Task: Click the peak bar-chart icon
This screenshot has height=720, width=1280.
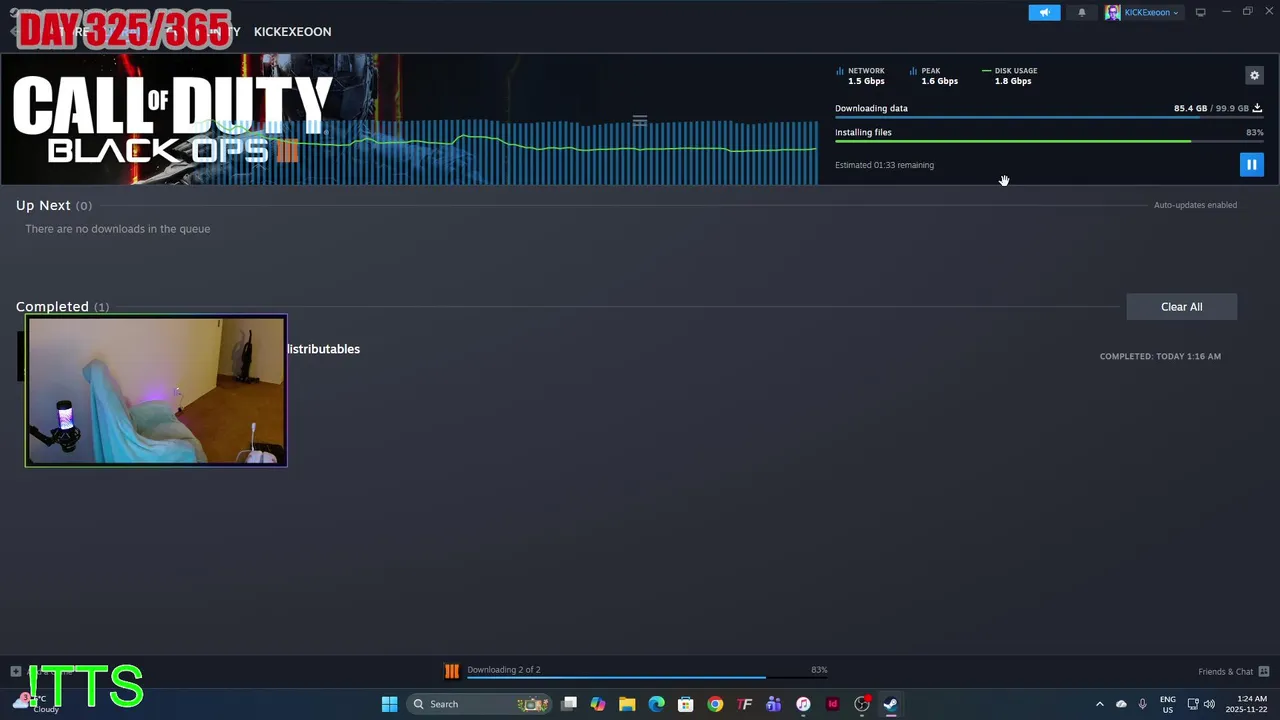Action: click(x=913, y=71)
